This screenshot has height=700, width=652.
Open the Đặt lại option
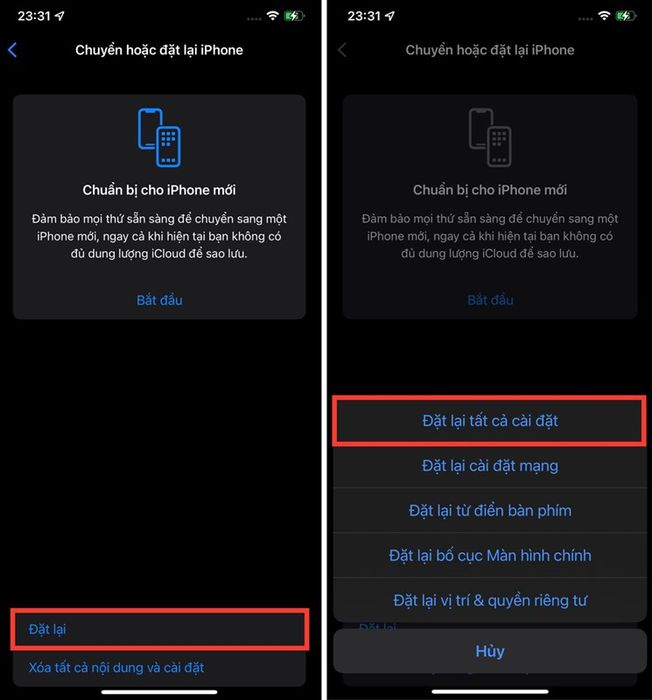pos(159,629)
